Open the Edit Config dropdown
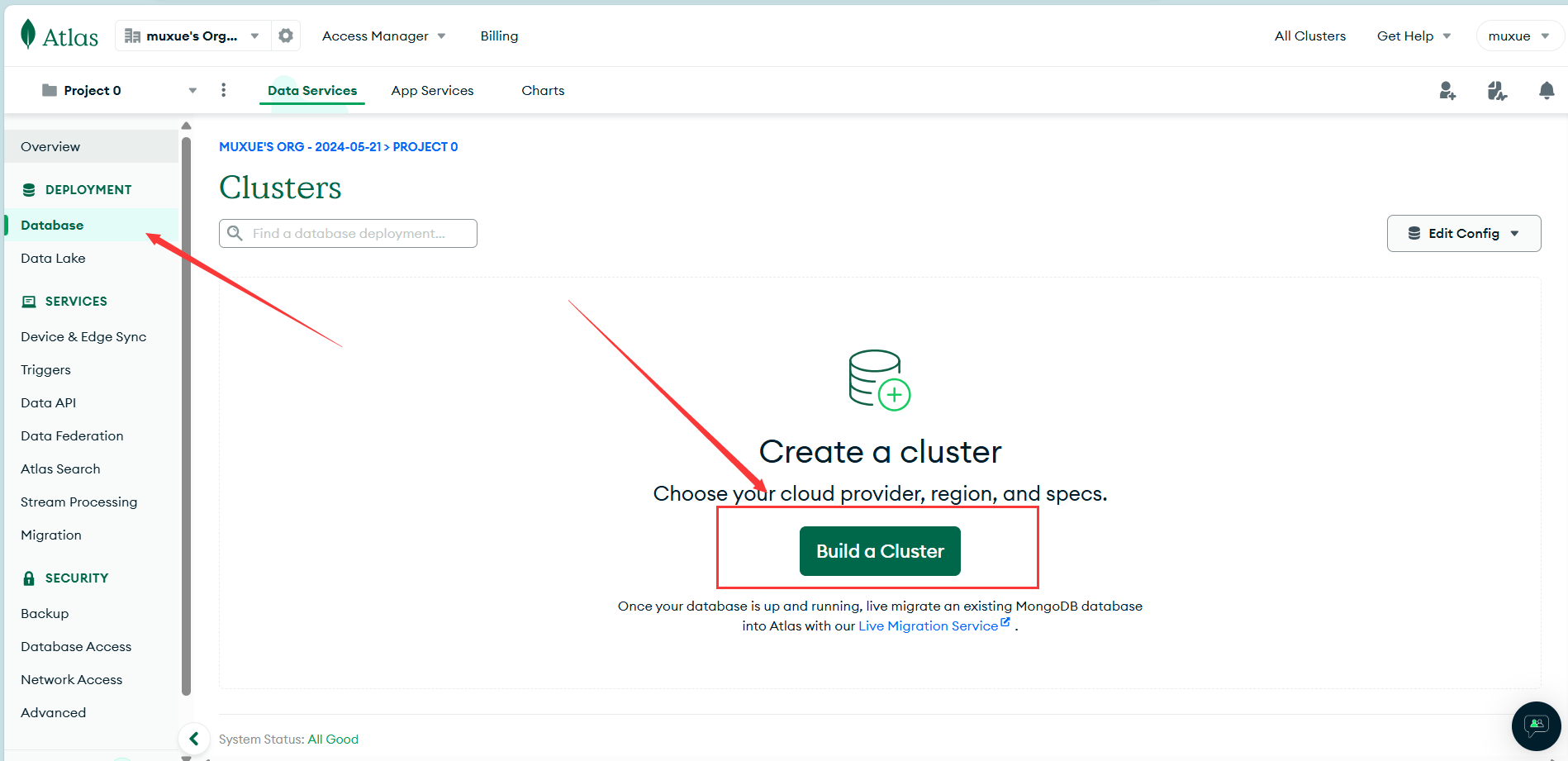 1464,233
